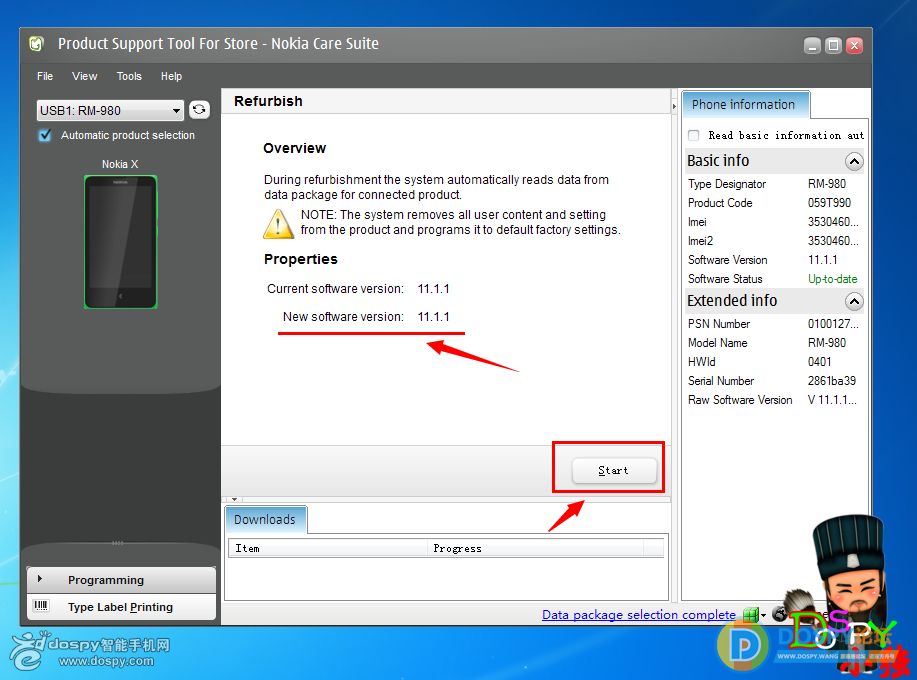Open the Help menu
The image size is (917, 680).
pyautogui.click(x=171, y=76)
